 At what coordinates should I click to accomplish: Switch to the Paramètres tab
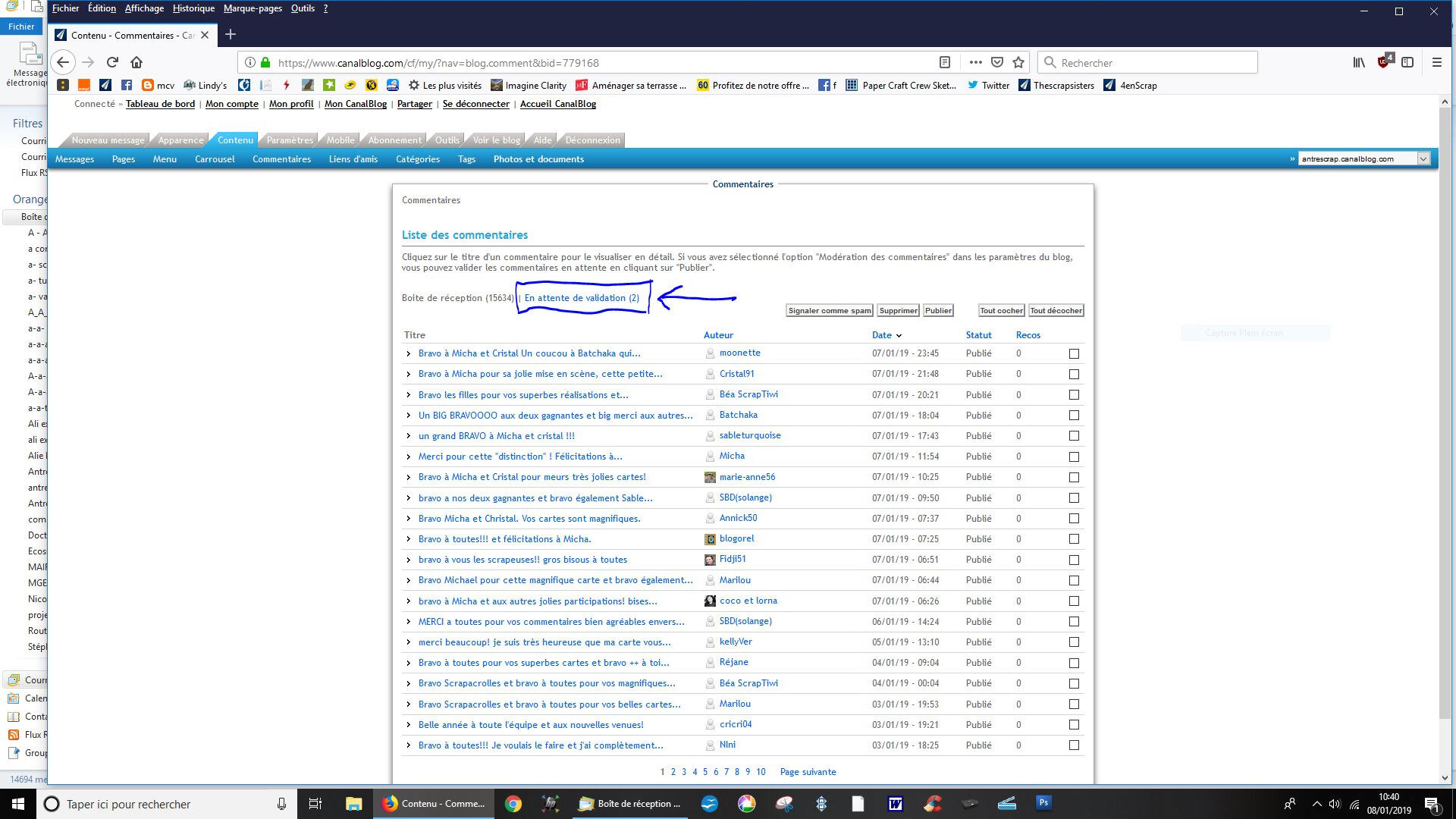tap(290, 140)
